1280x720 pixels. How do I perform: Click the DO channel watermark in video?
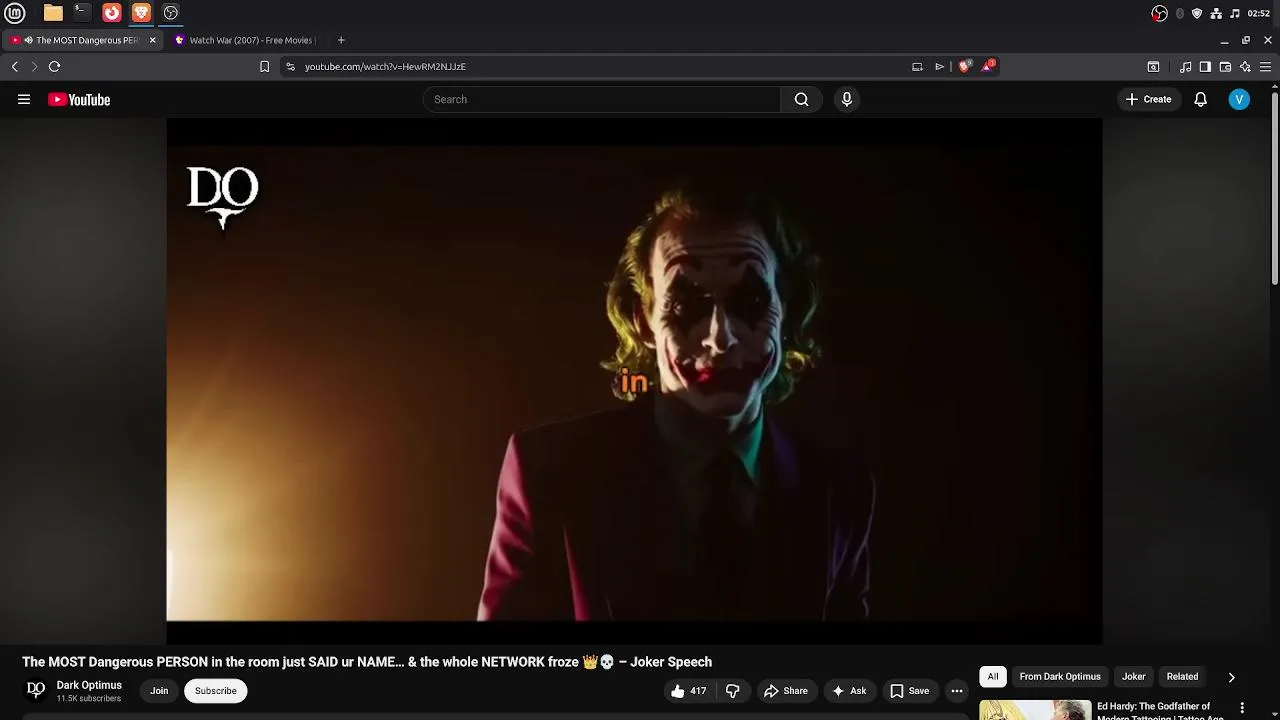tap(223, 197)
